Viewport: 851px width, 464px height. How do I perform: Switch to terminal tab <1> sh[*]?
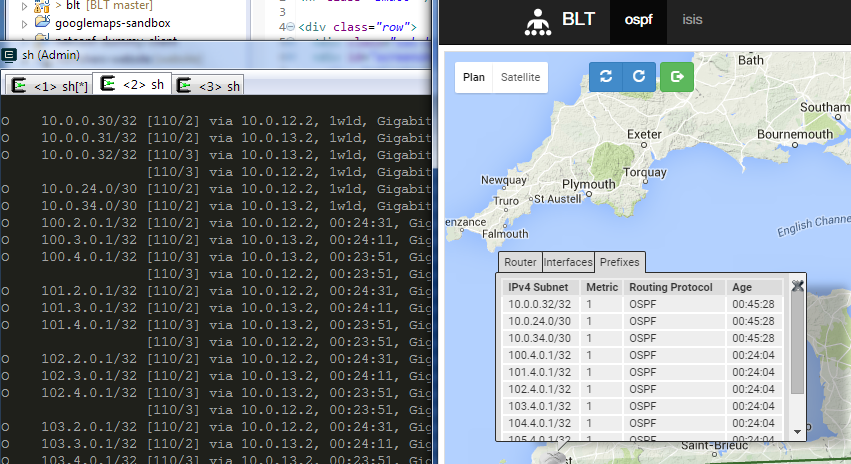pos(48,85)
